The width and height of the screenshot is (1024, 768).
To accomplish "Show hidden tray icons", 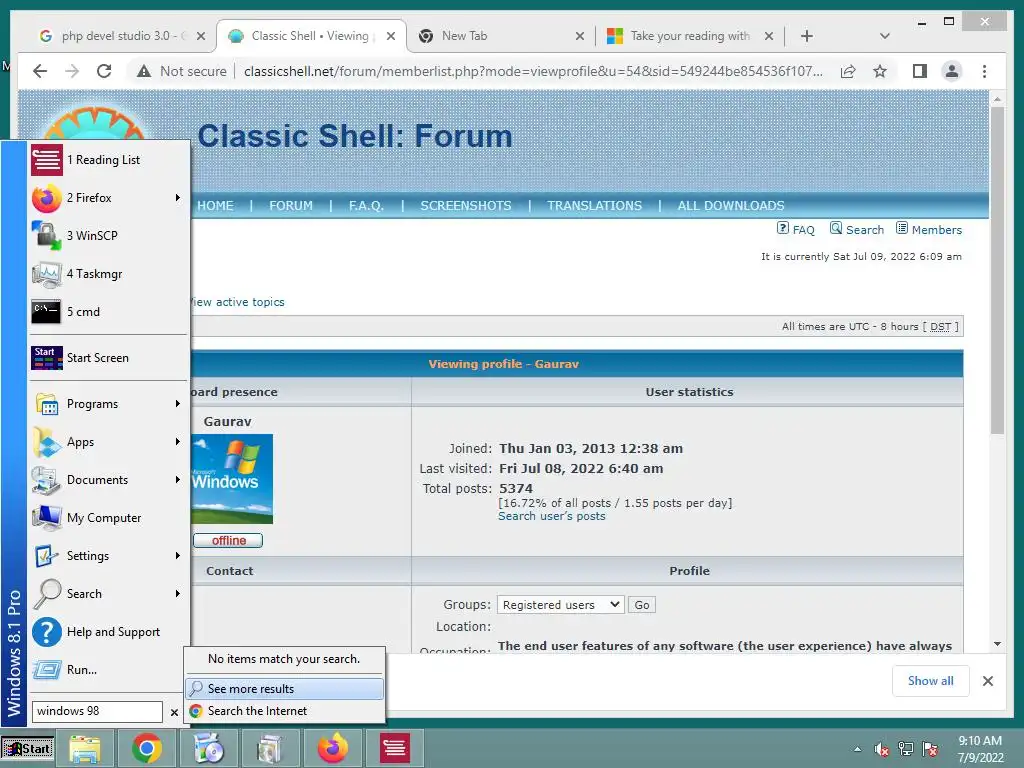I will (x=857, y=749).
